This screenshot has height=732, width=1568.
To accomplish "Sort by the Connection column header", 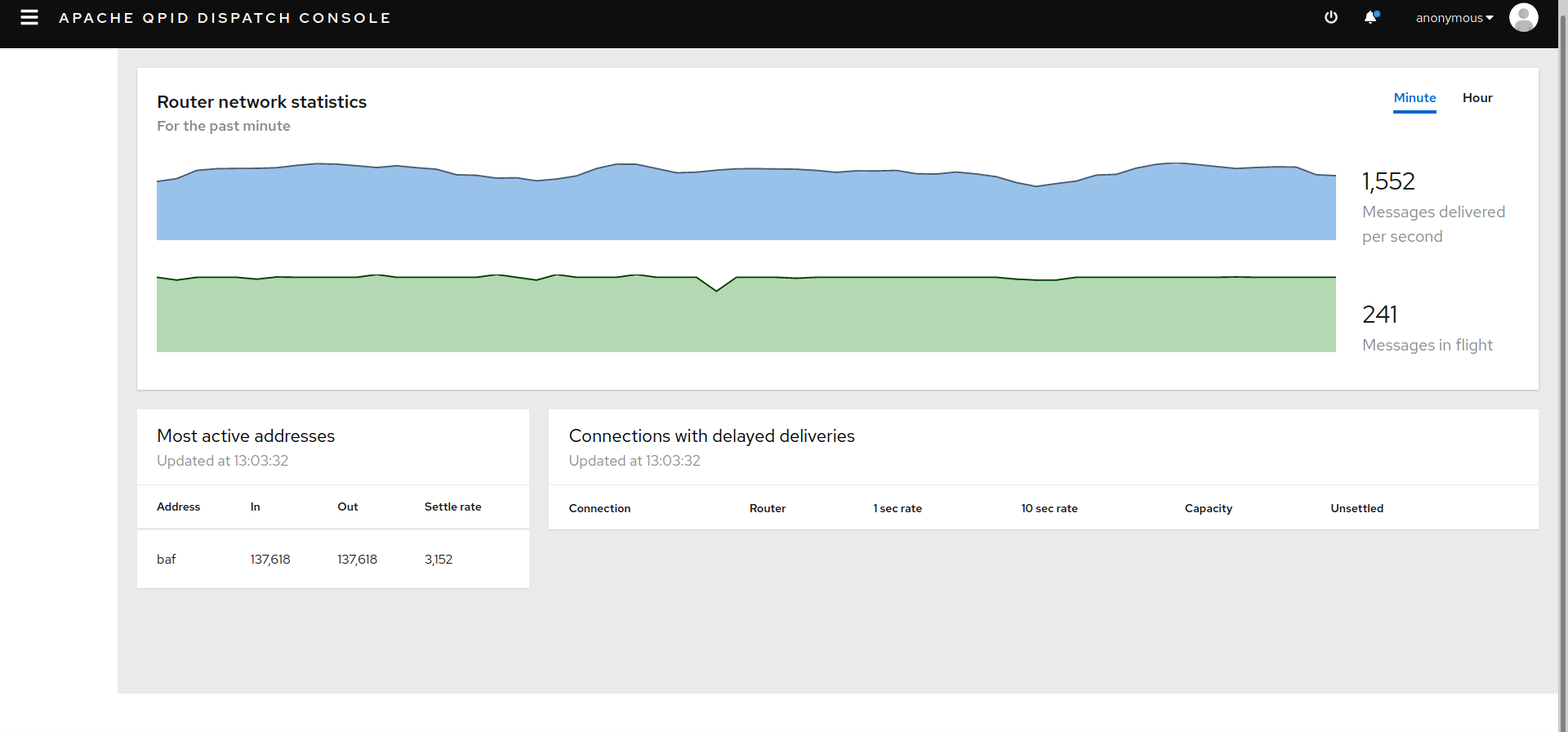I will [599, 508].
